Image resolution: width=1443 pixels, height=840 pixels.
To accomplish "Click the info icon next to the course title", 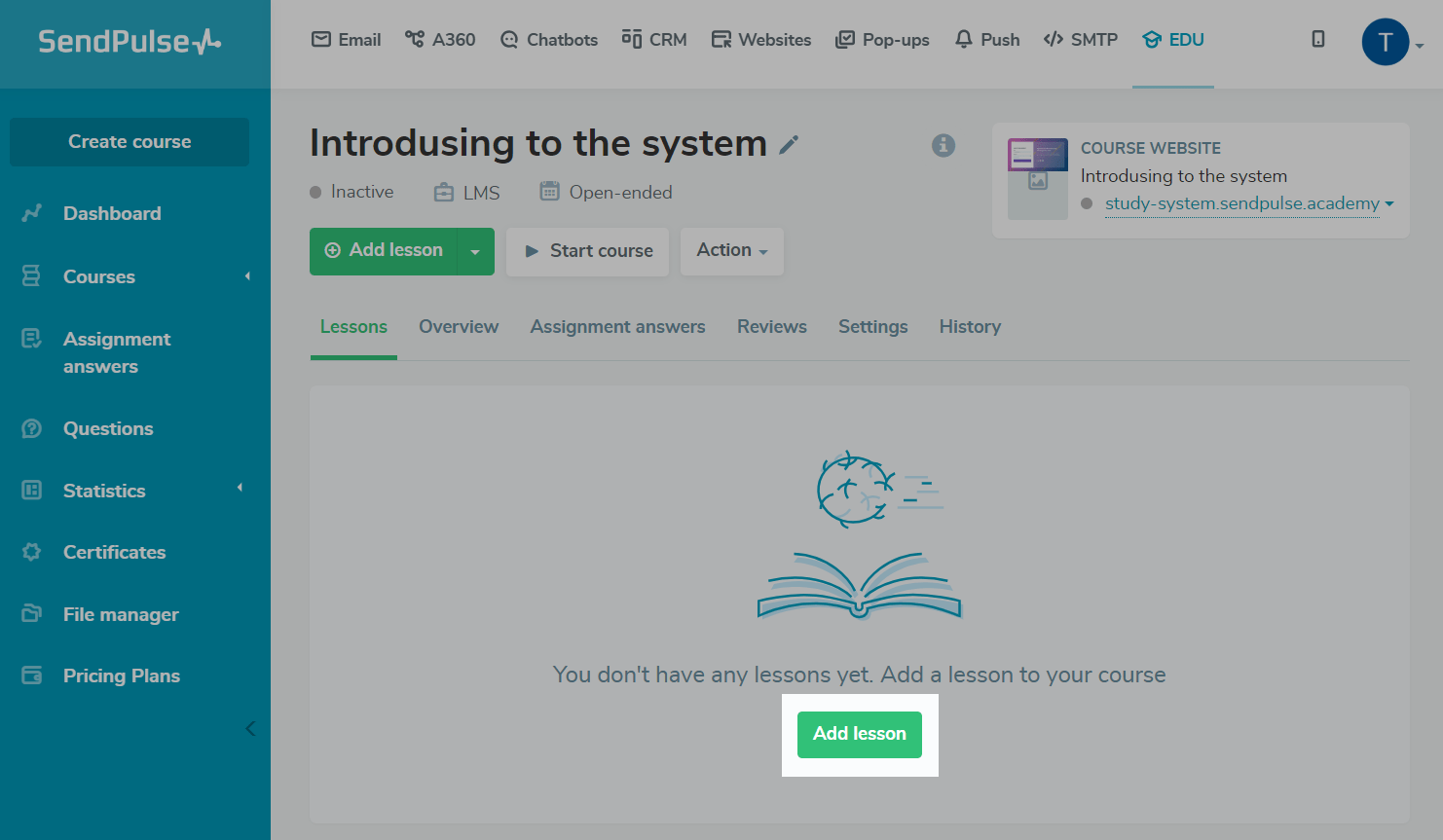I will pyautogui.click(x=943, y=145).
